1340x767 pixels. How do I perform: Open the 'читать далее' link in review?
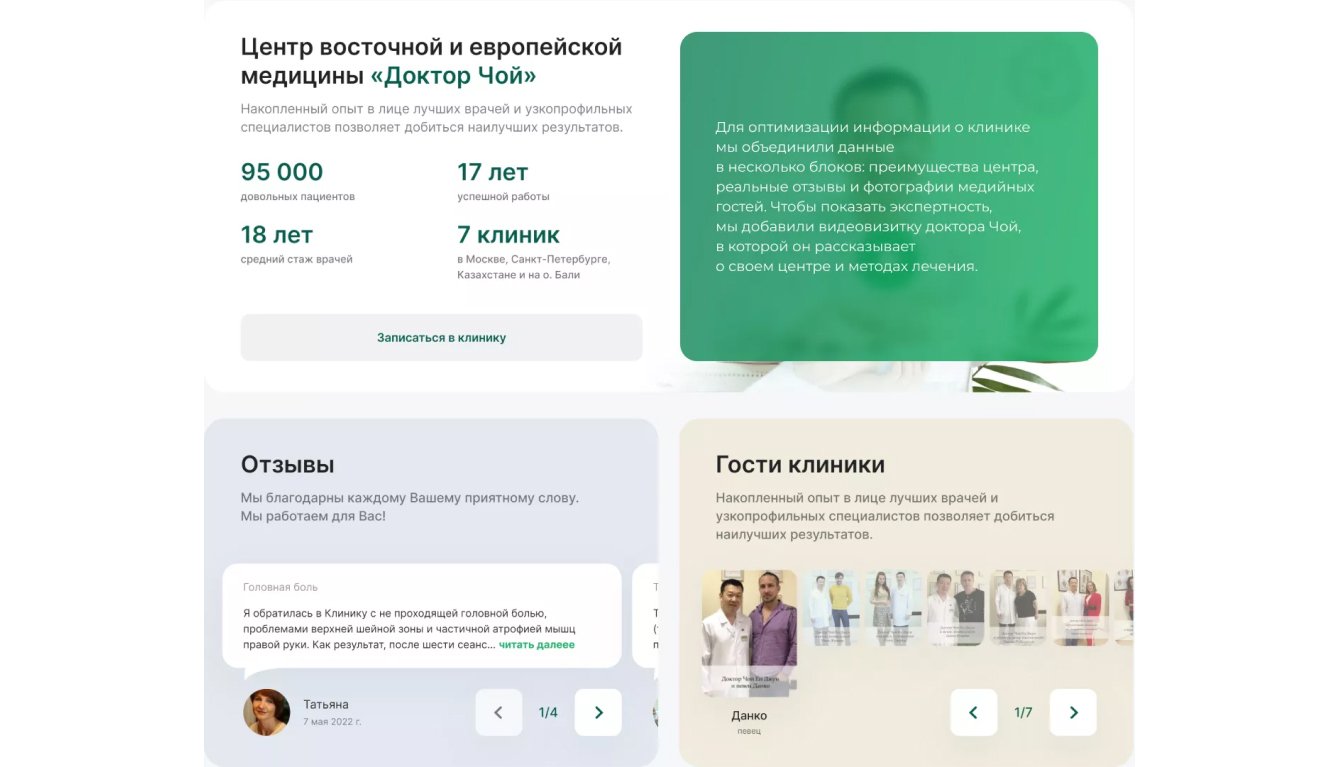pyautogui.click(x=537, y=645)
